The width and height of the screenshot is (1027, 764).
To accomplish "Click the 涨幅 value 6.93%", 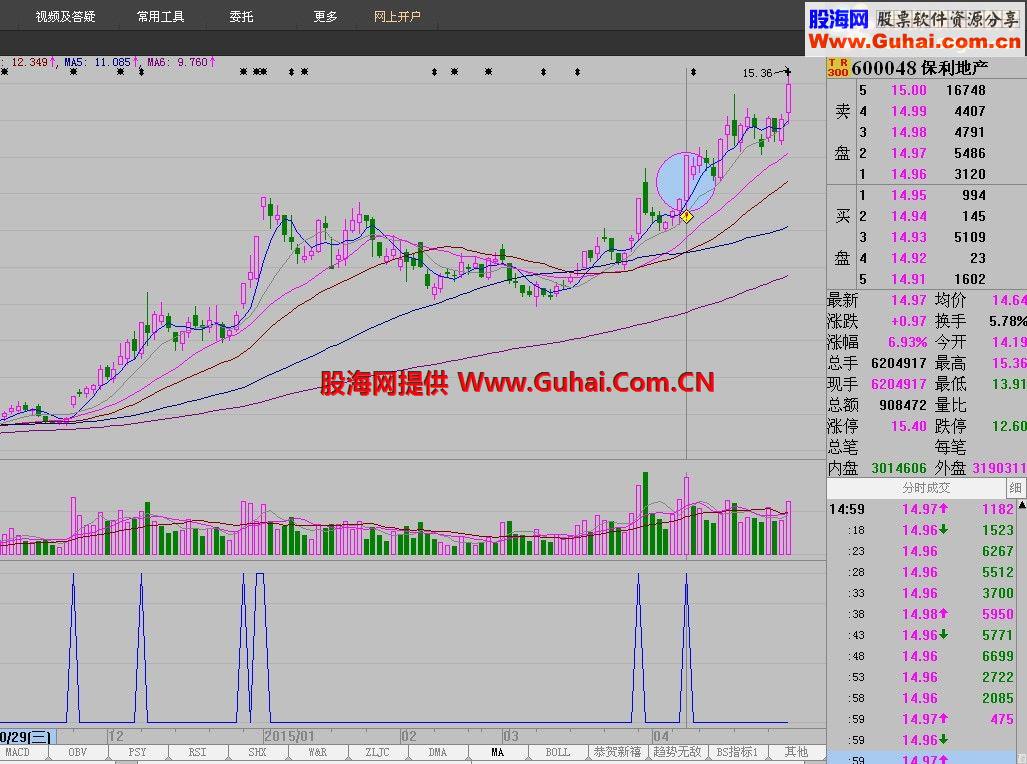I will point(907,342).
